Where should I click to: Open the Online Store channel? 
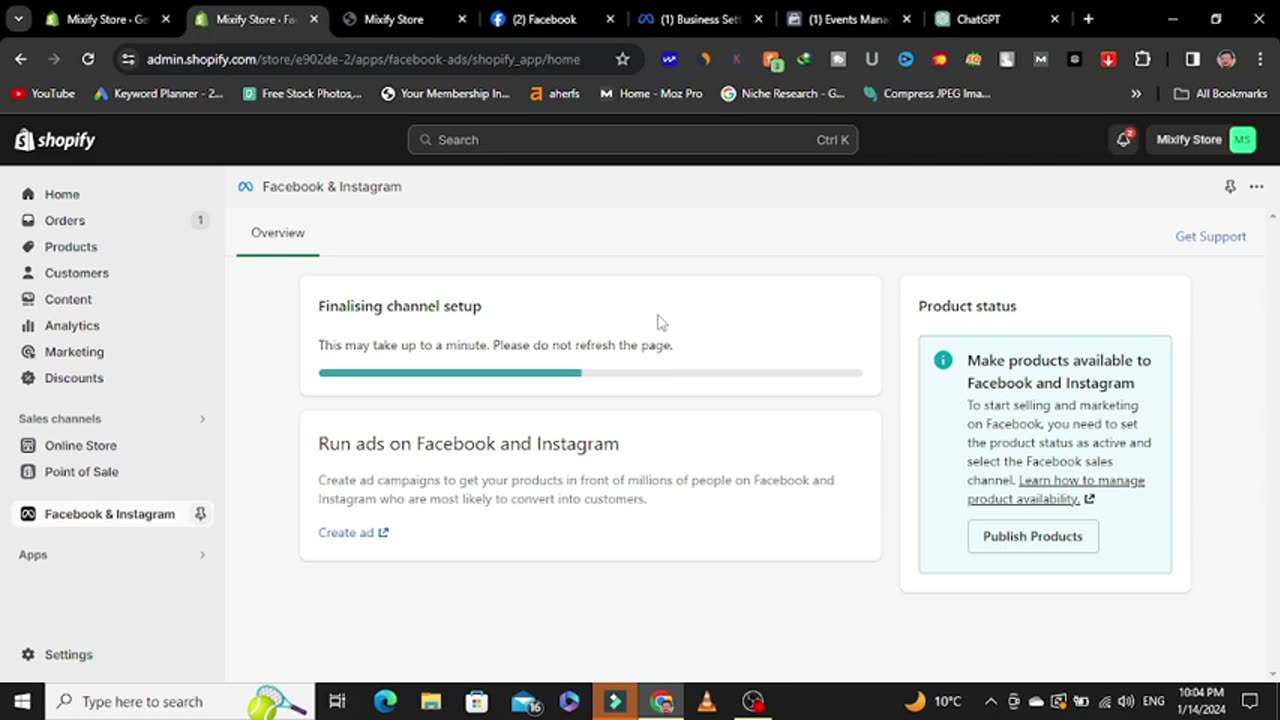tap(80, 445)
